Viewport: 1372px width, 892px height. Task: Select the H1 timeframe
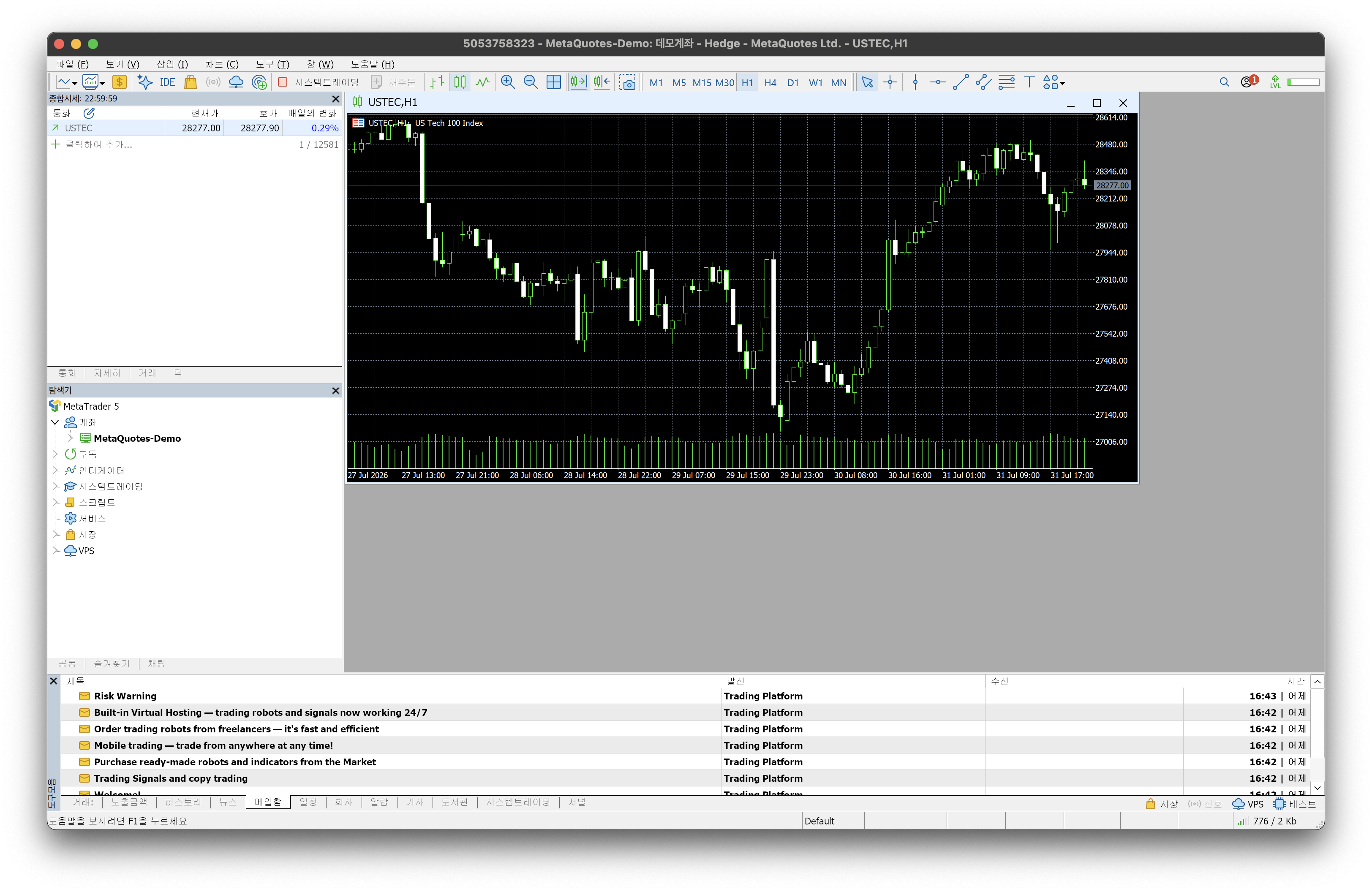click(747, 83)
